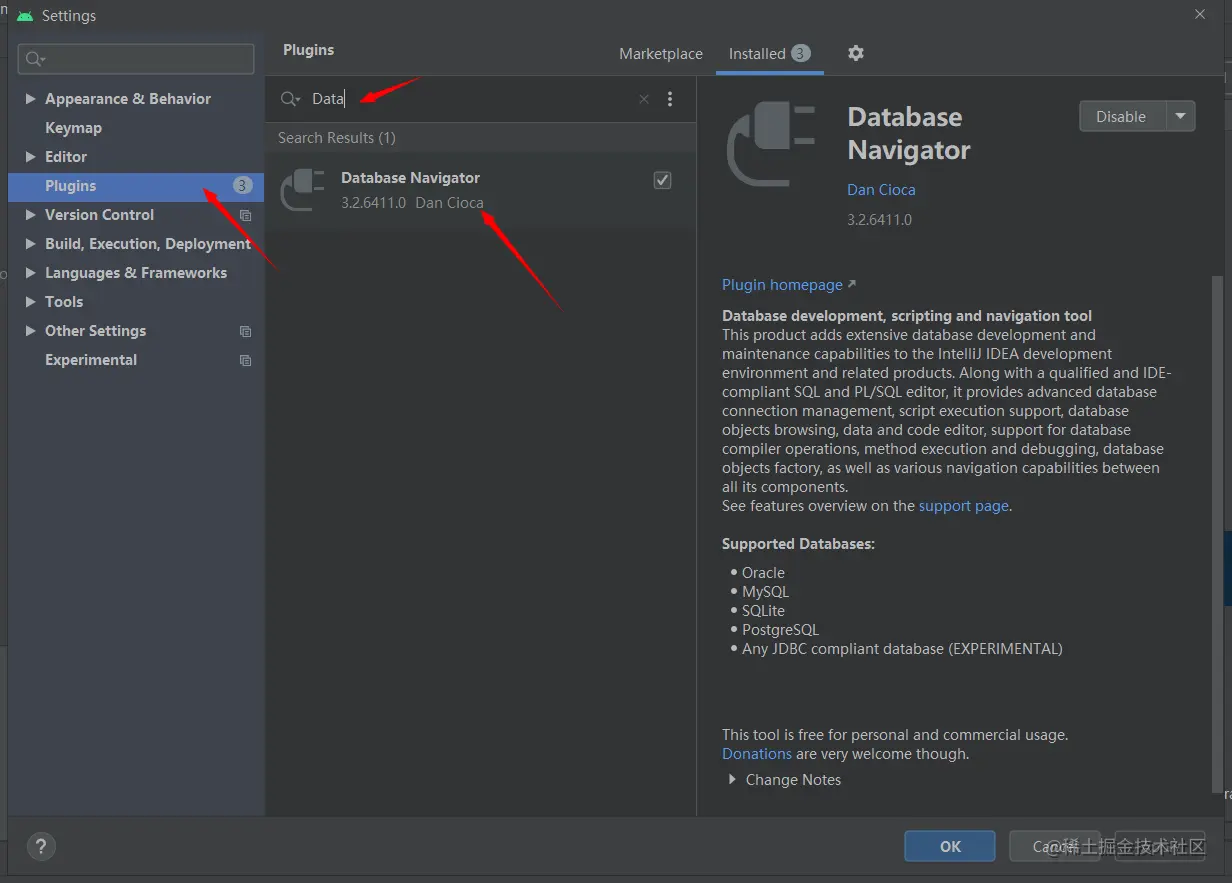Select Experimental in the settings tree
The height and width of the screenshot is (883, 1232).
click(x=91, y=360)
